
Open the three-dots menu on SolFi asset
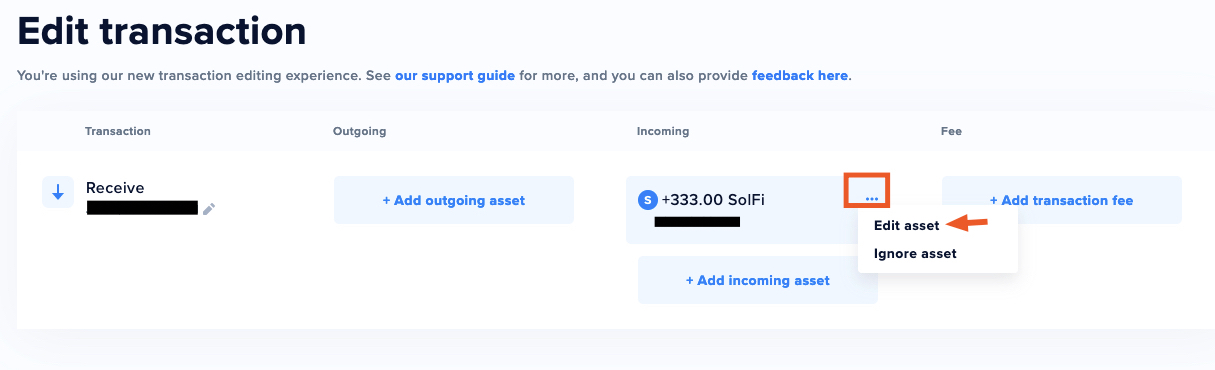pos(867,190)
